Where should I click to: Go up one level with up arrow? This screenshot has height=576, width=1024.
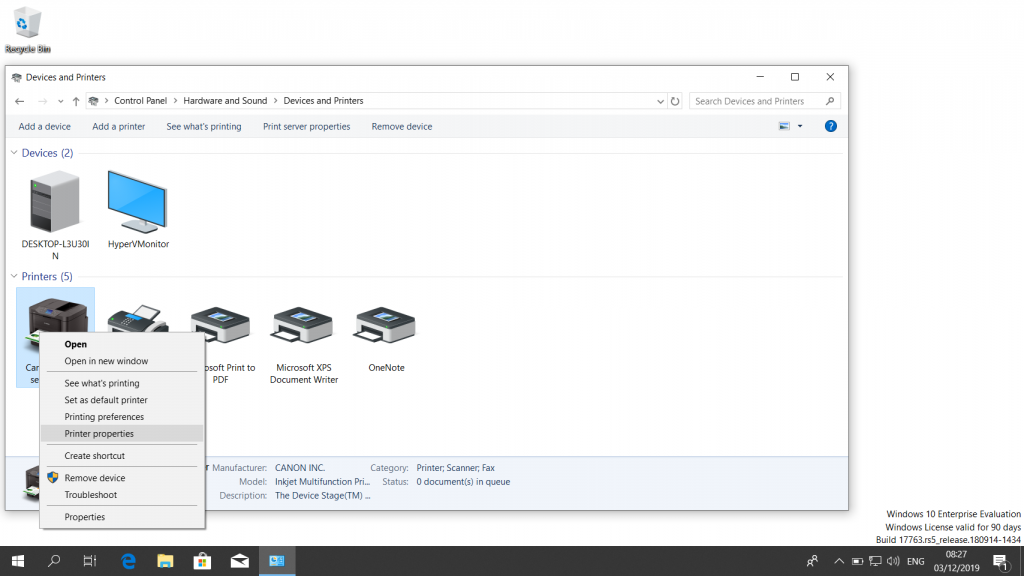pyautogui.click(x=76, y=101)
